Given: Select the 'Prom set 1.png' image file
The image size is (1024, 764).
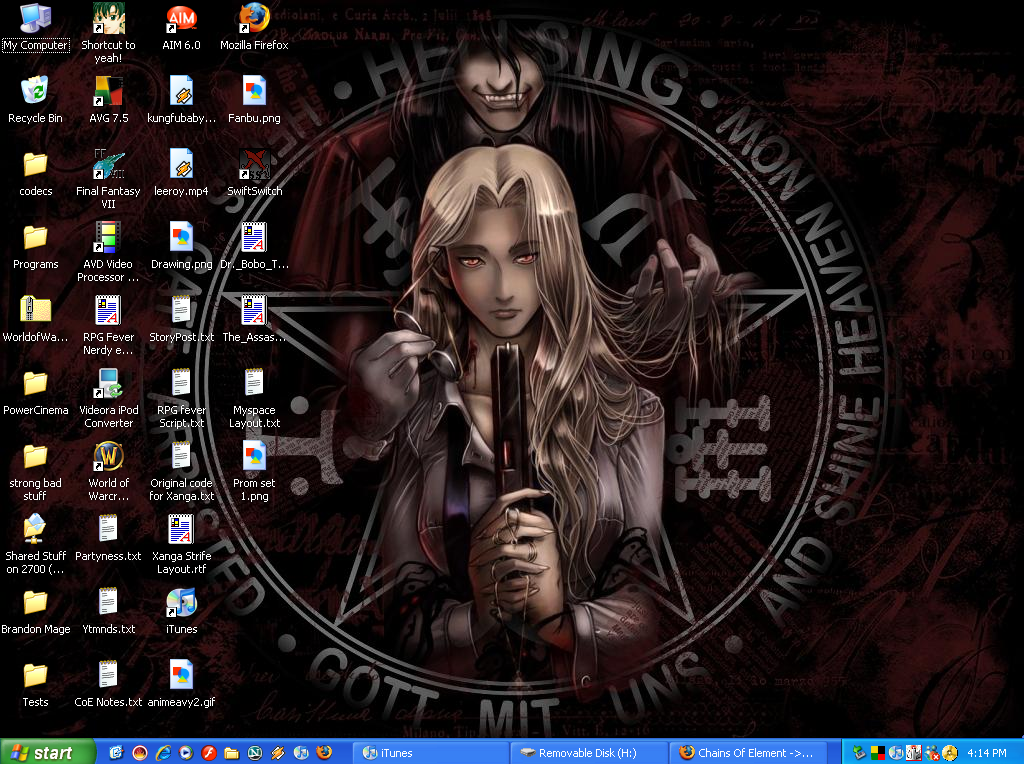Looking at the screenshot, I should click(x=254, y=470).
